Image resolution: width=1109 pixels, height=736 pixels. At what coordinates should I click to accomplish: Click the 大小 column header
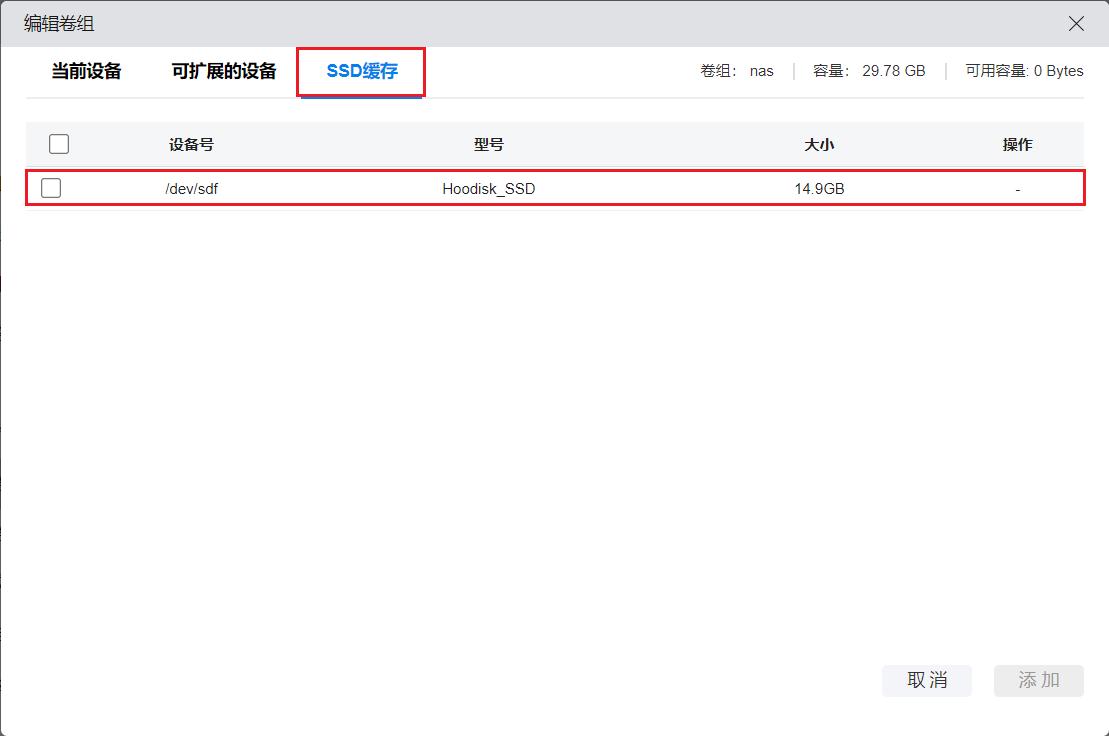pyautogui.click(x=819, y=145)
